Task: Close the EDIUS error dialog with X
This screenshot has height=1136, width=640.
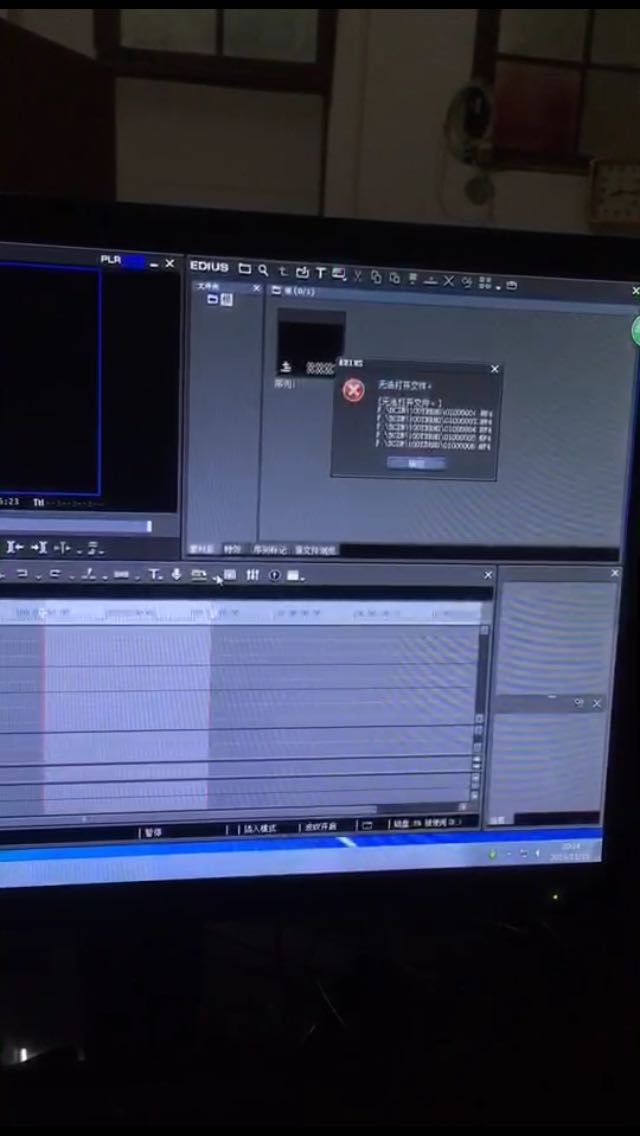Action: pos(494,369)
